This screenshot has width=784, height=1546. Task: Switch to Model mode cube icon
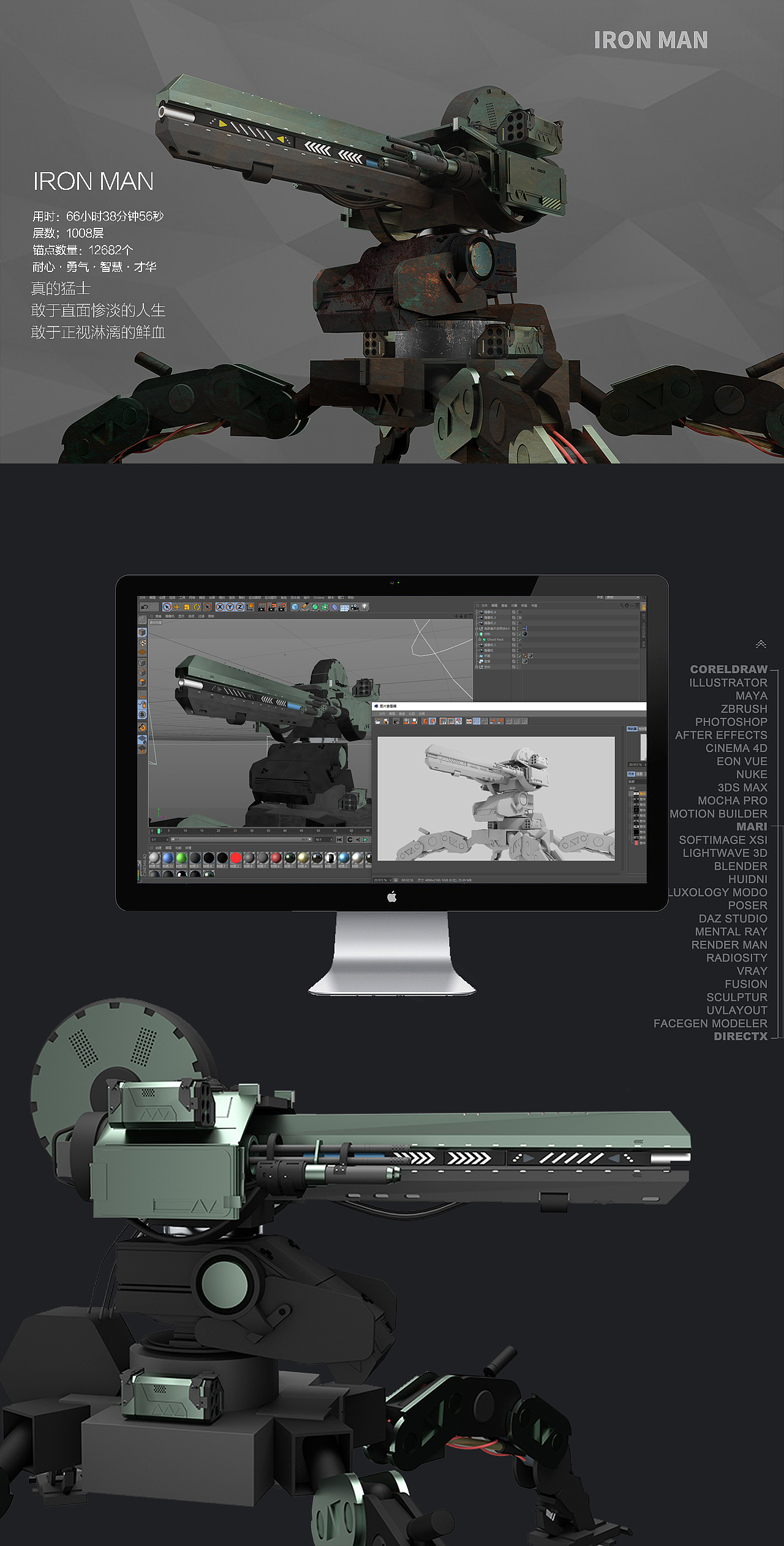click(x=142, y=632)
